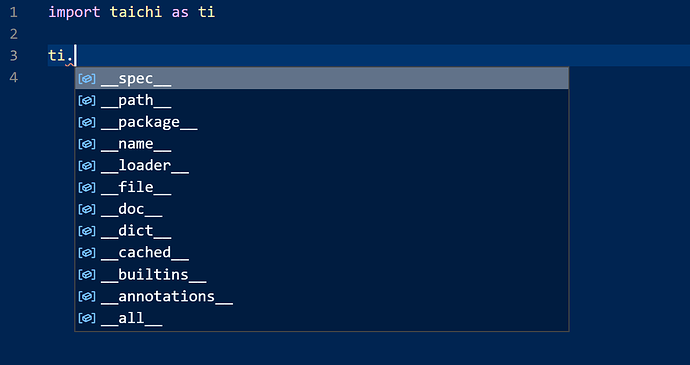Place cursor on the import taichi line
Viewport: 690px width, 365px height.
[132, 12]
